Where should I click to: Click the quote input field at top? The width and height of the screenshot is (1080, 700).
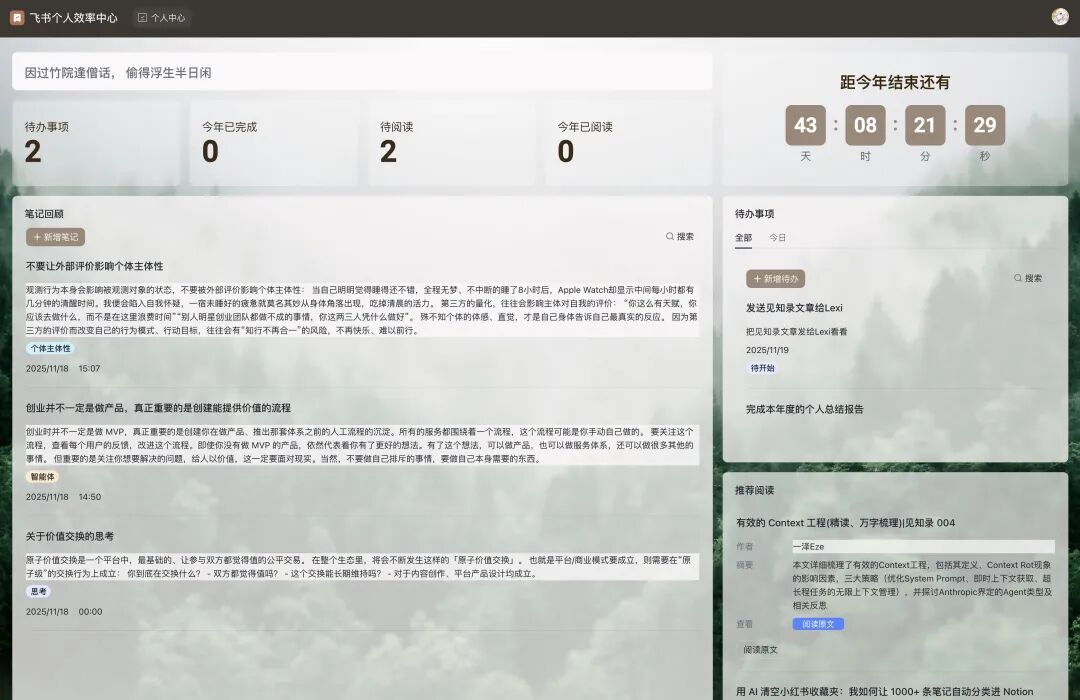tap(360, 70)
